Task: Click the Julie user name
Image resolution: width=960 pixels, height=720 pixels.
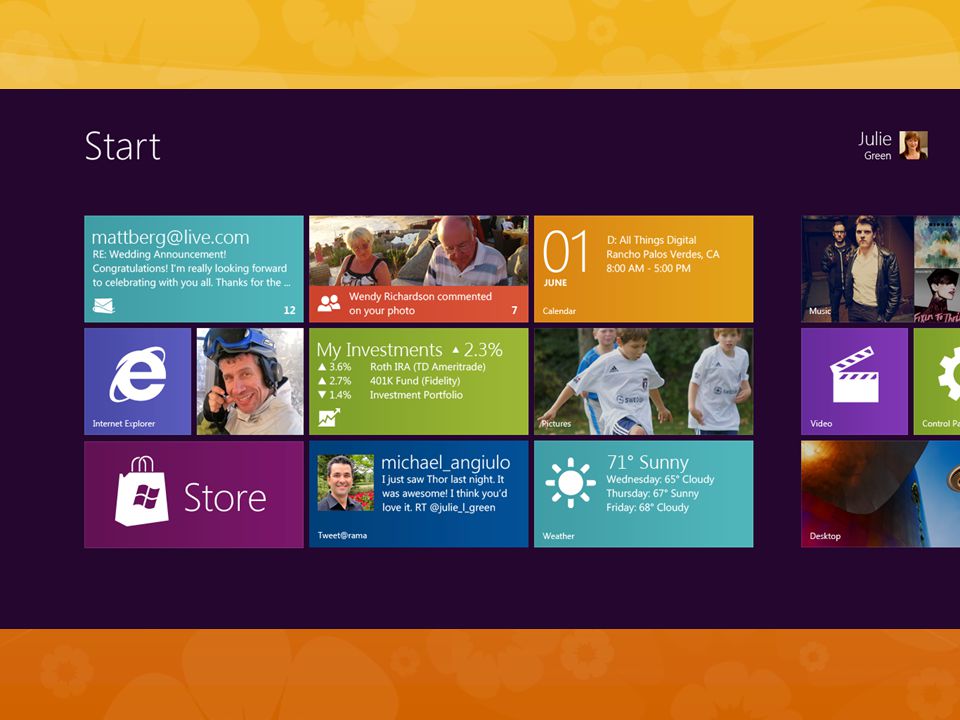Action: click(x=875, y=138)
